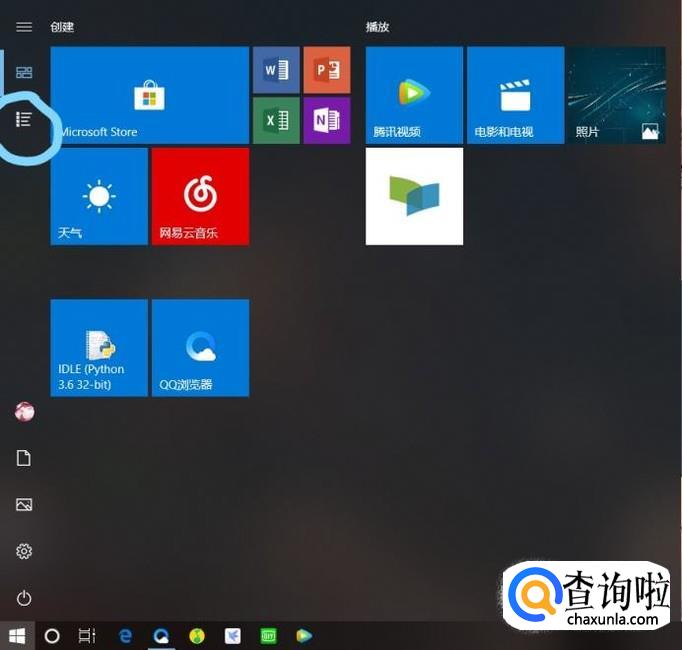This screenshot has height=650, width=682.
Task: Click the Windows Start button
Action: pos(17,636)
